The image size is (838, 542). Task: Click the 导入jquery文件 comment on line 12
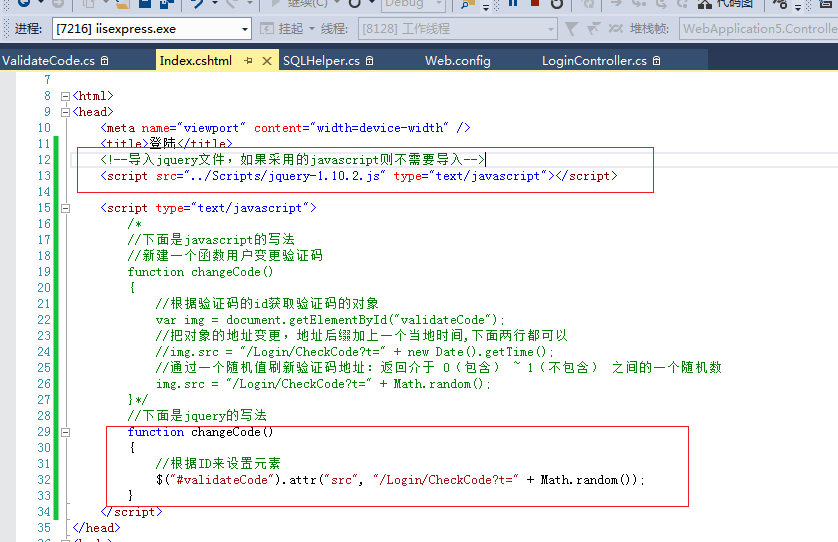pyautogui.click(x=293, y=160)
